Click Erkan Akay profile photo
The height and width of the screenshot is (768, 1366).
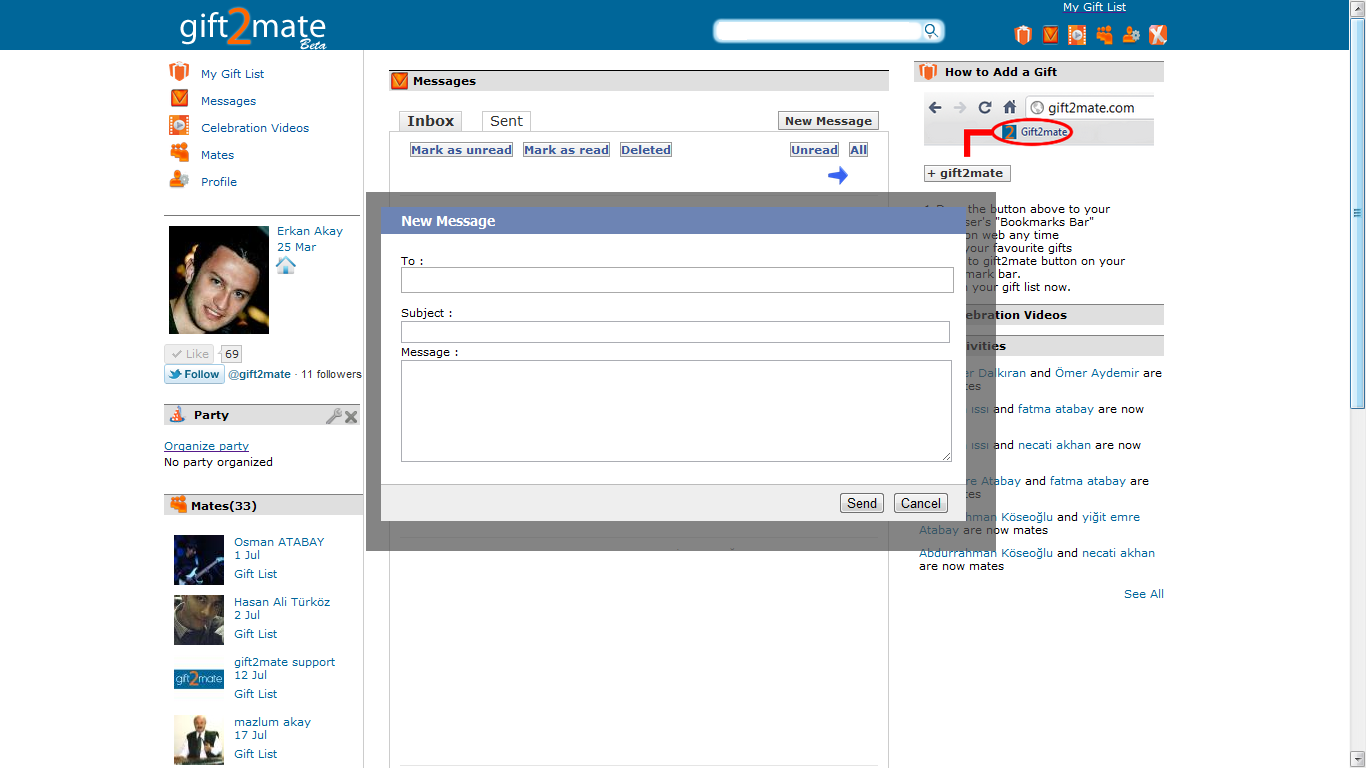point(219,280)
